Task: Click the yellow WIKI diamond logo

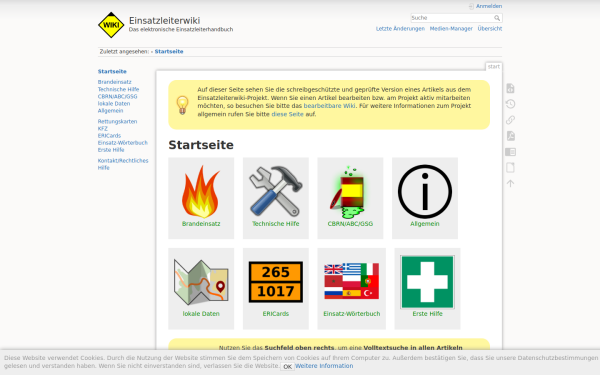Action: pos(111,25)
